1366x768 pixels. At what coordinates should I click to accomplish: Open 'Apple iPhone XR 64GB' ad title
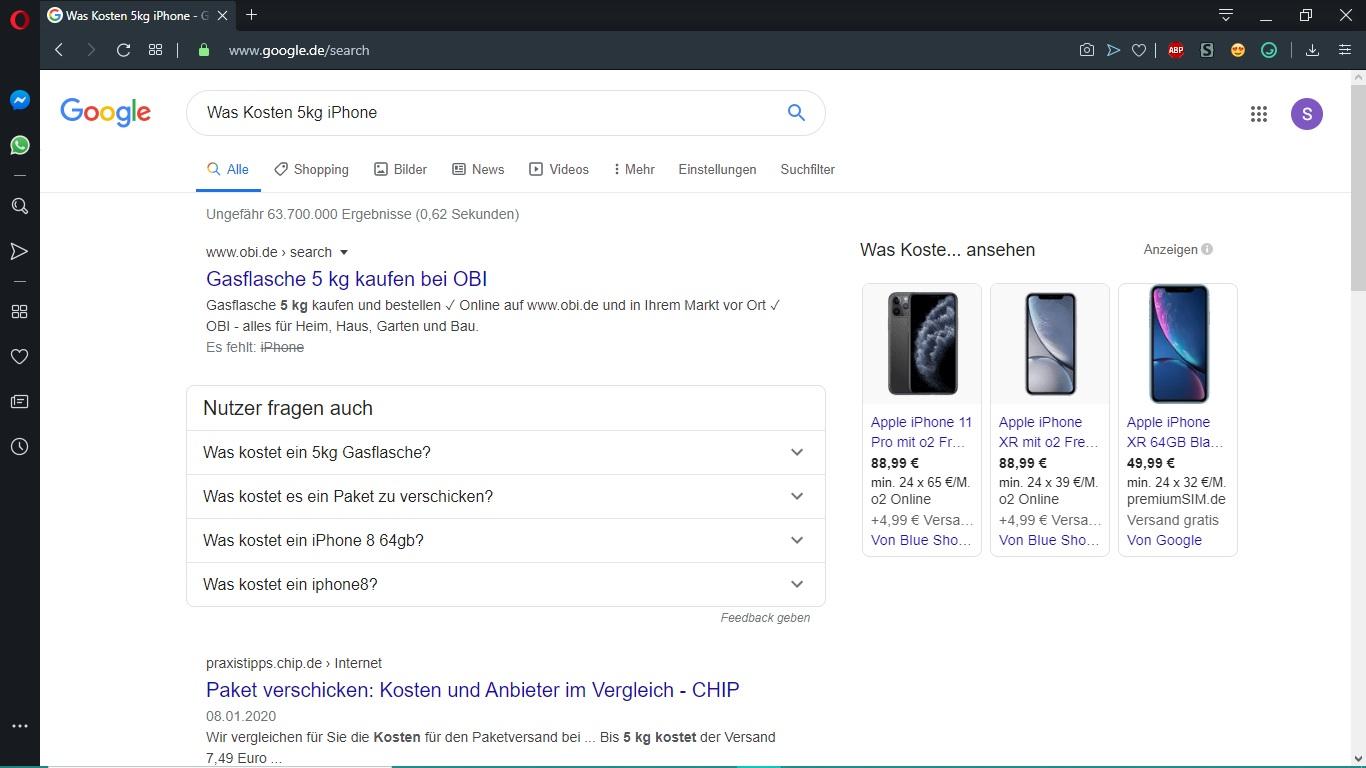point(1175,432)
